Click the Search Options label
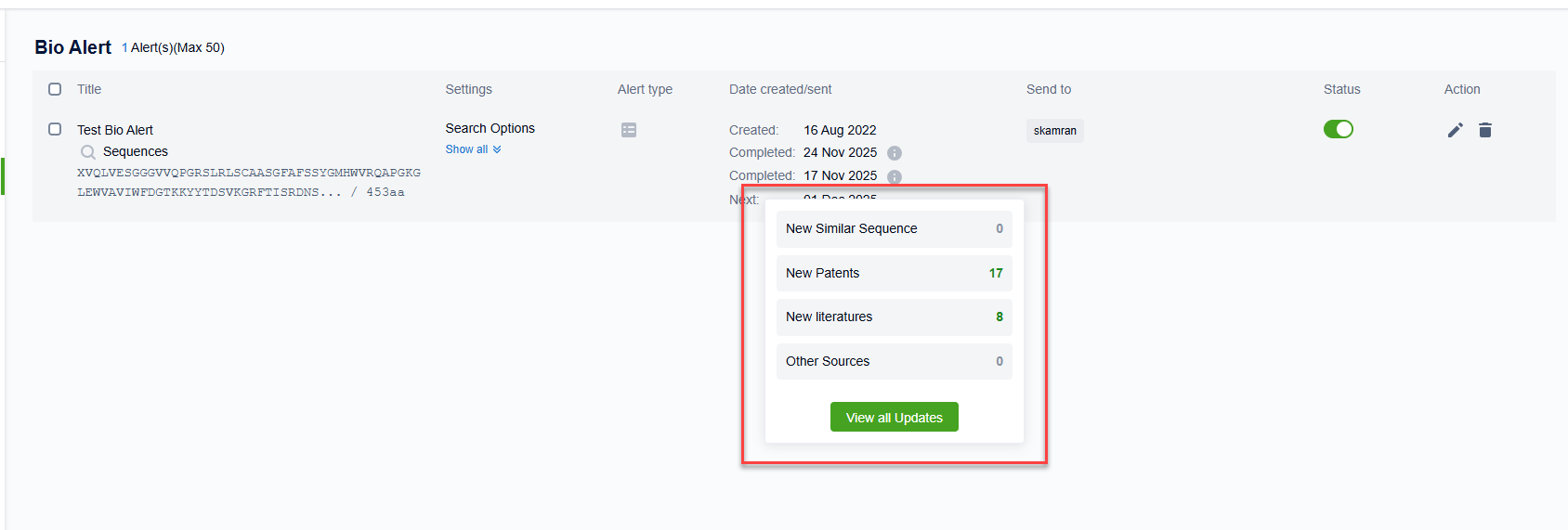Viewport: 1568px width, 530px height. (490, 128)
